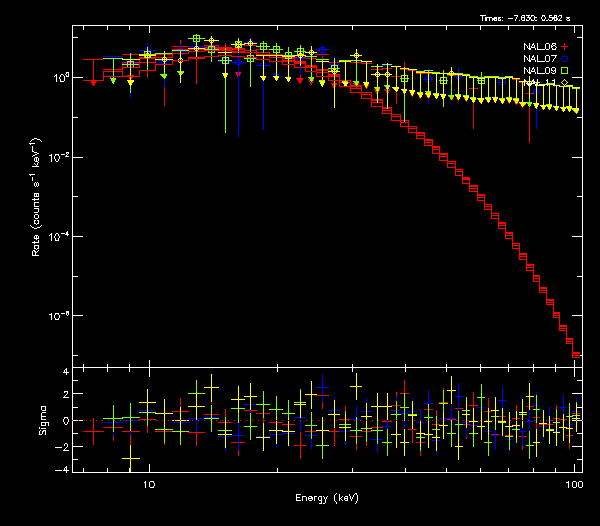The height and width of the screenshot is (526, 600).
Task: Click the blue circle marker for NAI_07
Action: click(x=565, y=58)
